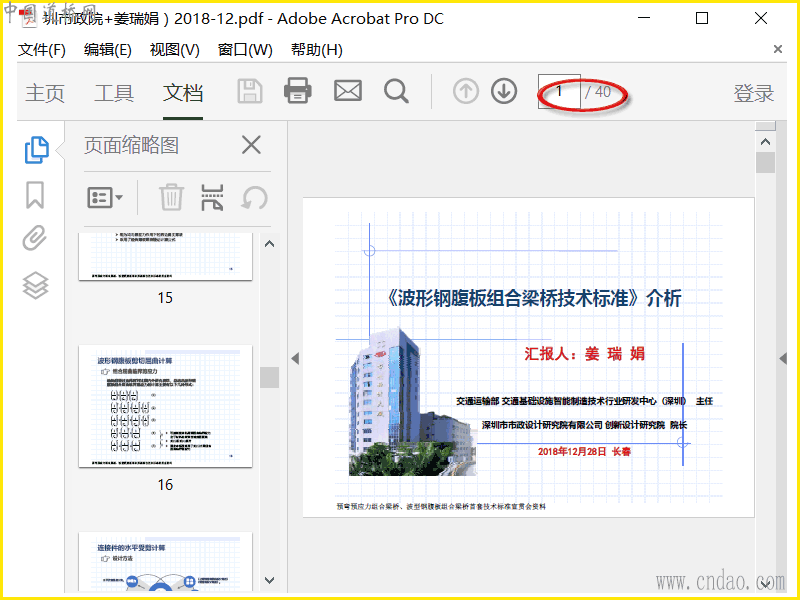Close the Acrobat Pro DC window
This screenshot has height=600, width=800.
click(761, 18)
